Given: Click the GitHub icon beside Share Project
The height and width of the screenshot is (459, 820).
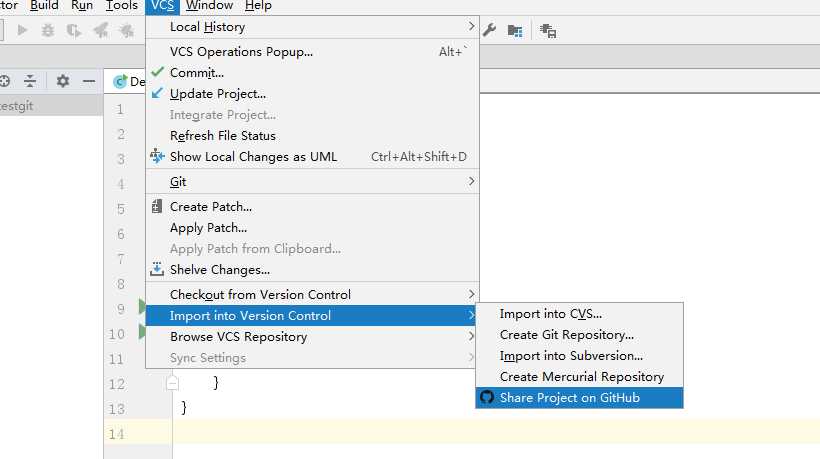Looking at the screenshot, I should (486, 397).
